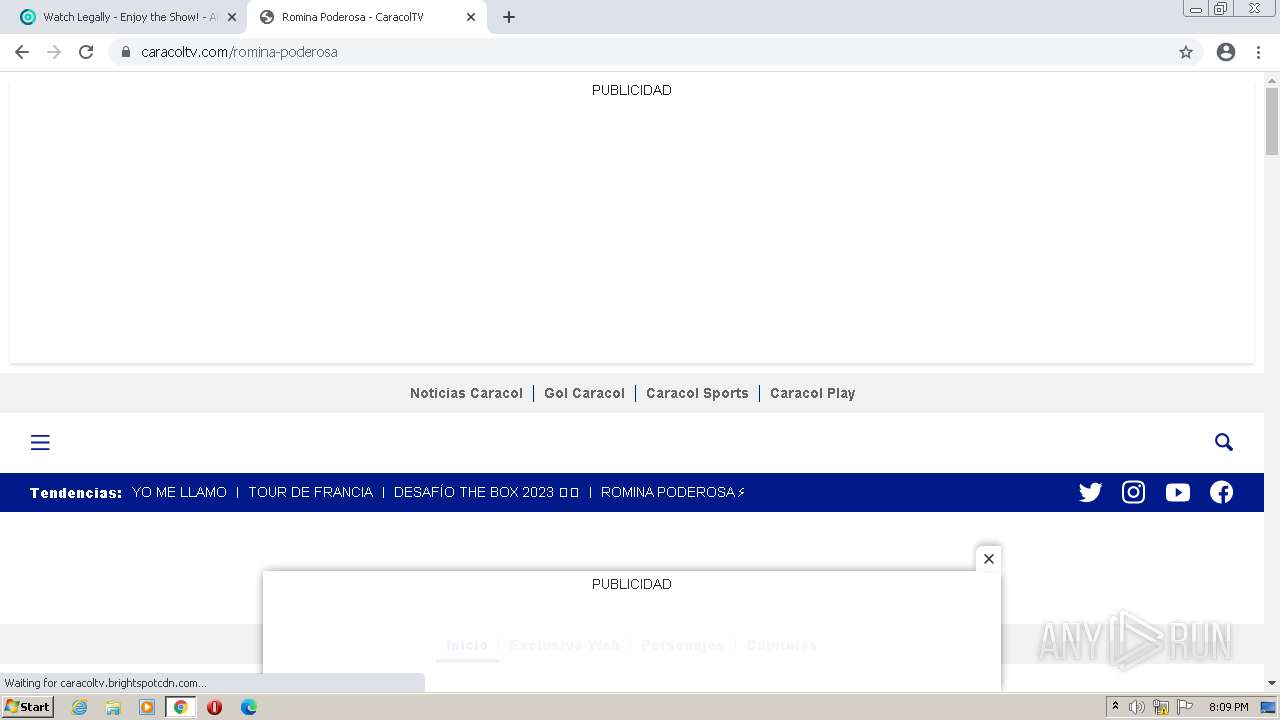Open the Windows Start menu
The image size is (1280, 720).
(27, 706)
